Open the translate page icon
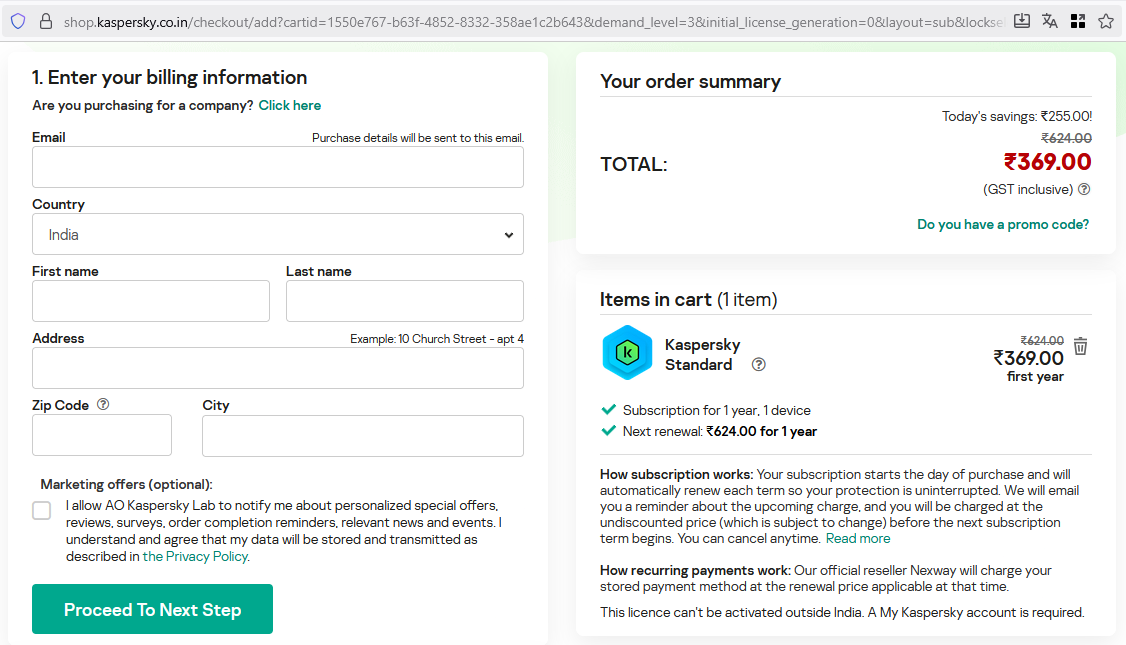 1049,21
